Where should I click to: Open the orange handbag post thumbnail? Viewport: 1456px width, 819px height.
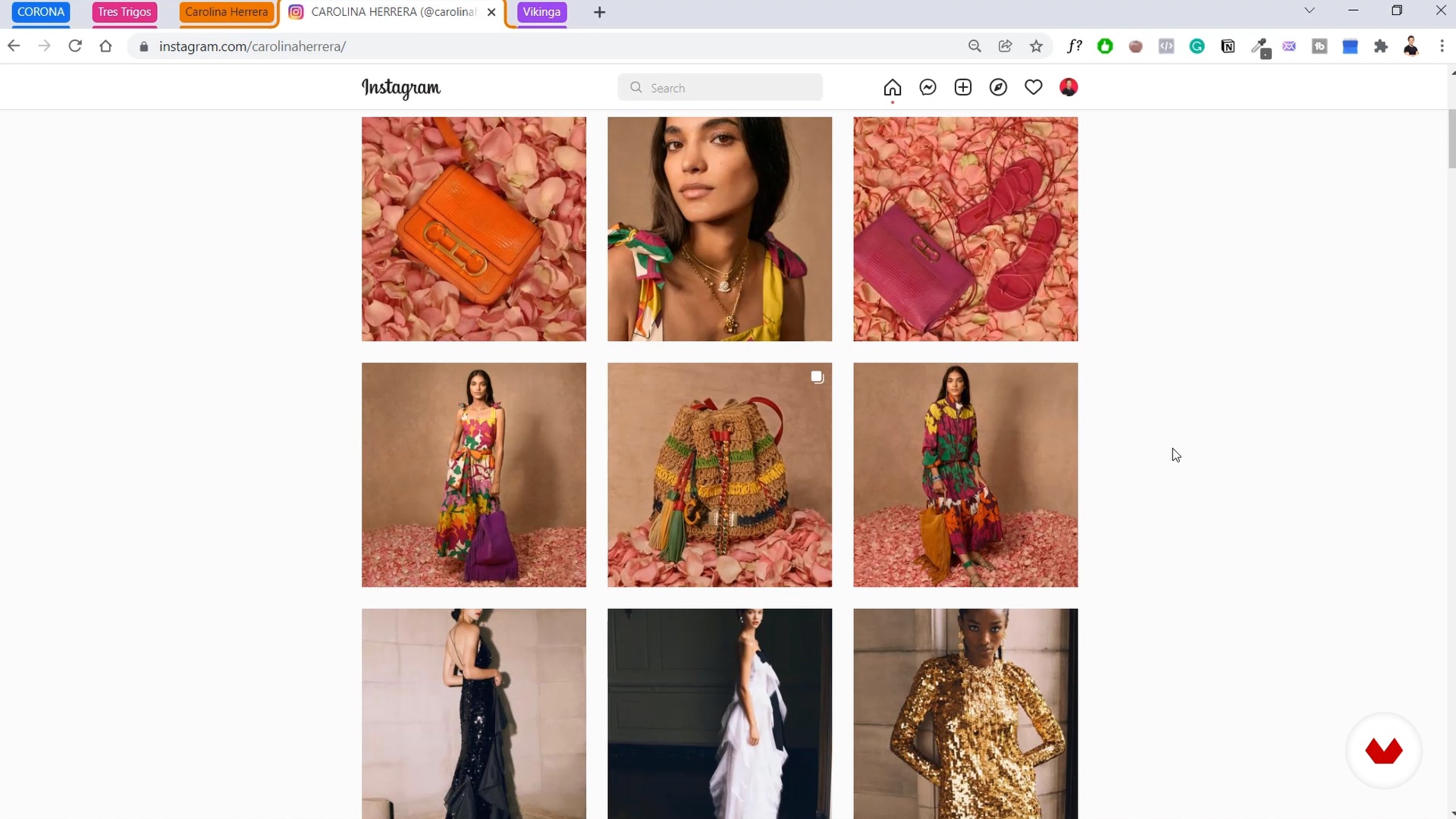pos(474,229)
